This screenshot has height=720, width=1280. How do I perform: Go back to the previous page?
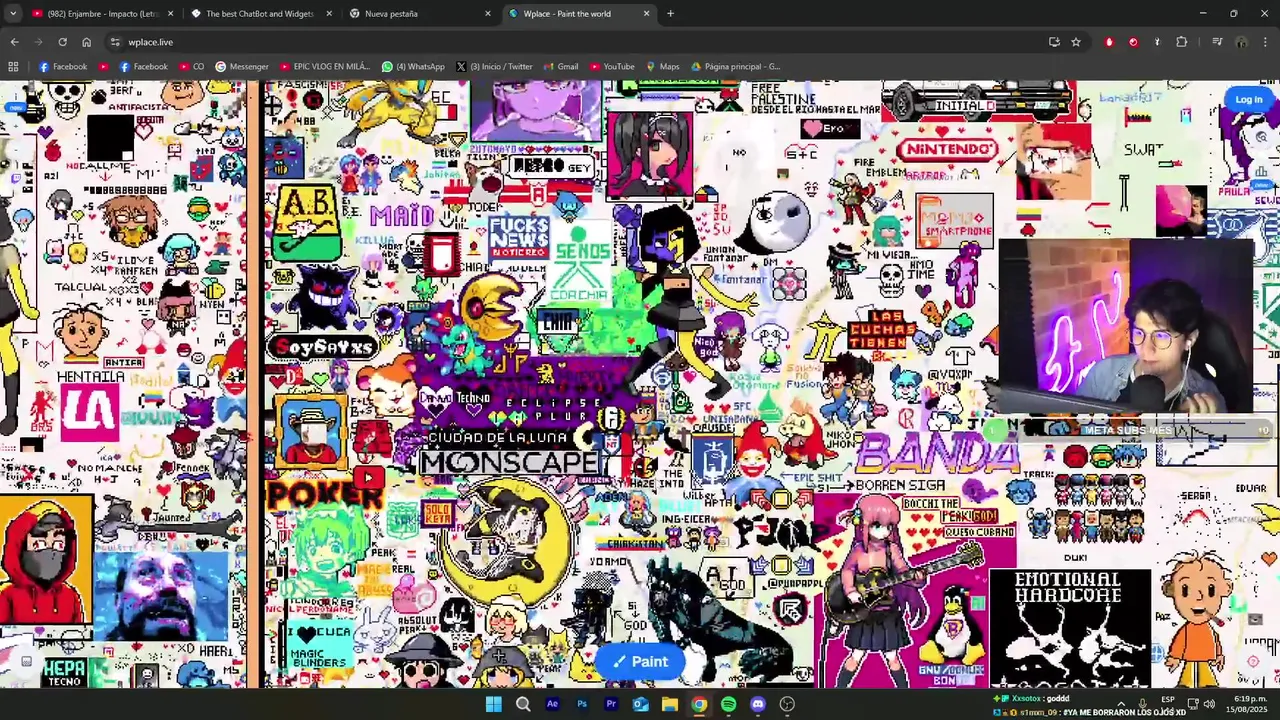(x=14, y=42)
